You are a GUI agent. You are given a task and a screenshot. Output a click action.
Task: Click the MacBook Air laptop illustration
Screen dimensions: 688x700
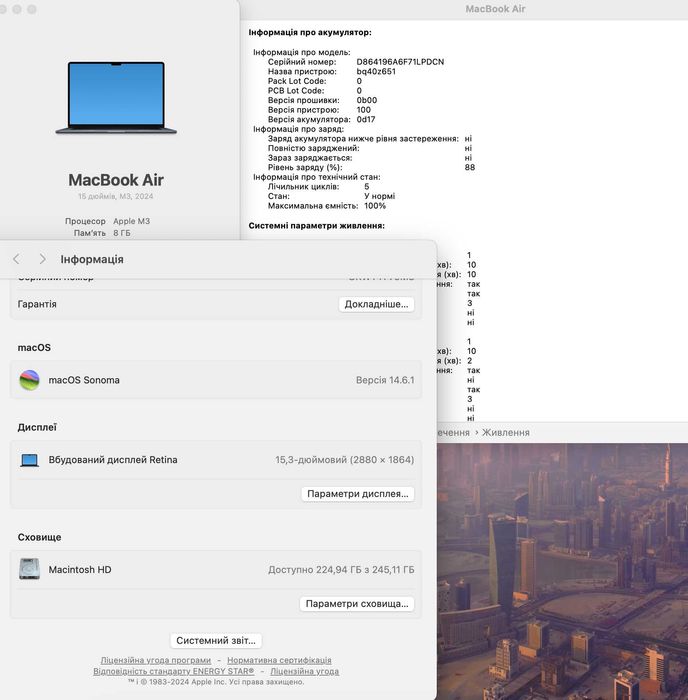(116, 98)
